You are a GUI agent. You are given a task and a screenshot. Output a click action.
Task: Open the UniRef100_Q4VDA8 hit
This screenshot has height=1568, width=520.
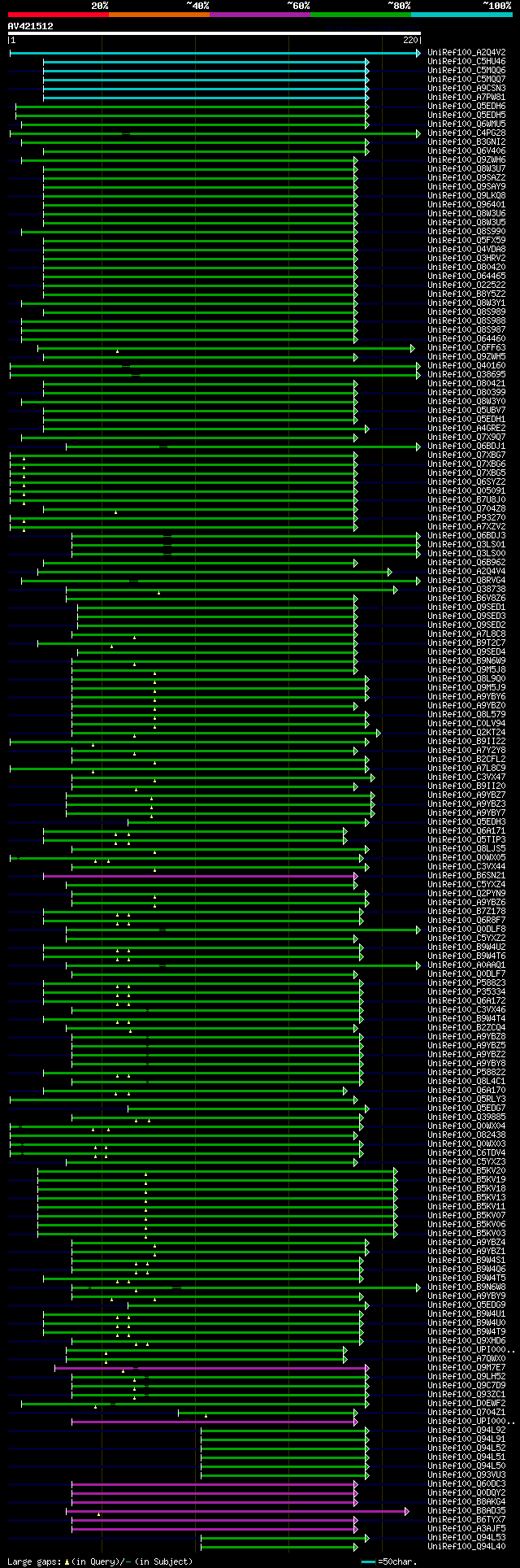point(466,250)
